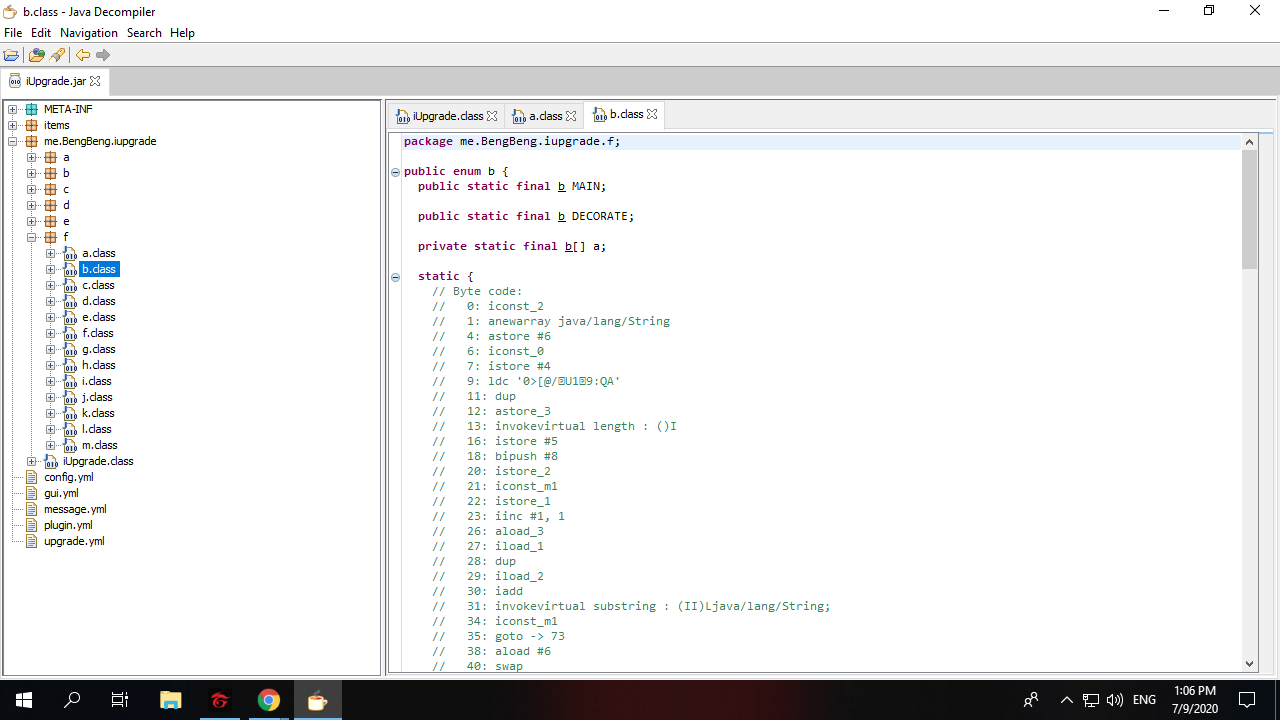Click the Open Type toolbar icon
Viewport: 1280px width, 720px height.
click(x=37, y=55)
